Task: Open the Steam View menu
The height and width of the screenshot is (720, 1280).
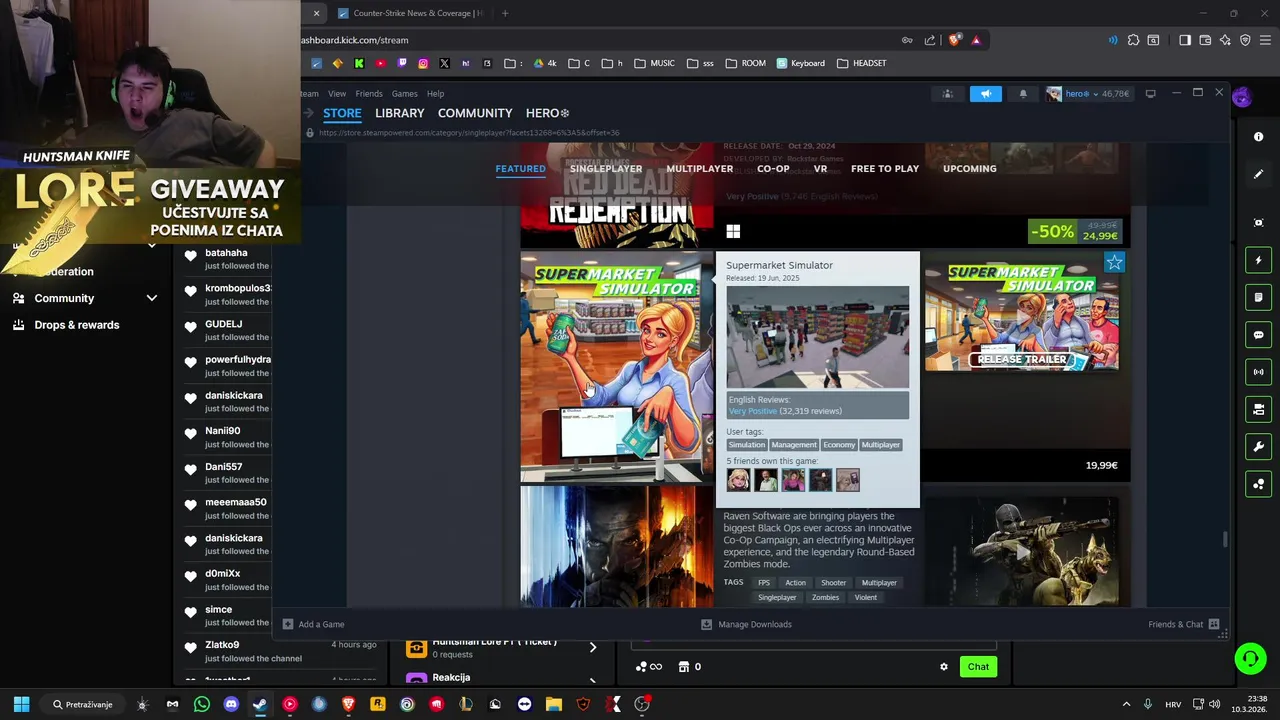Action: pos(337,94)
